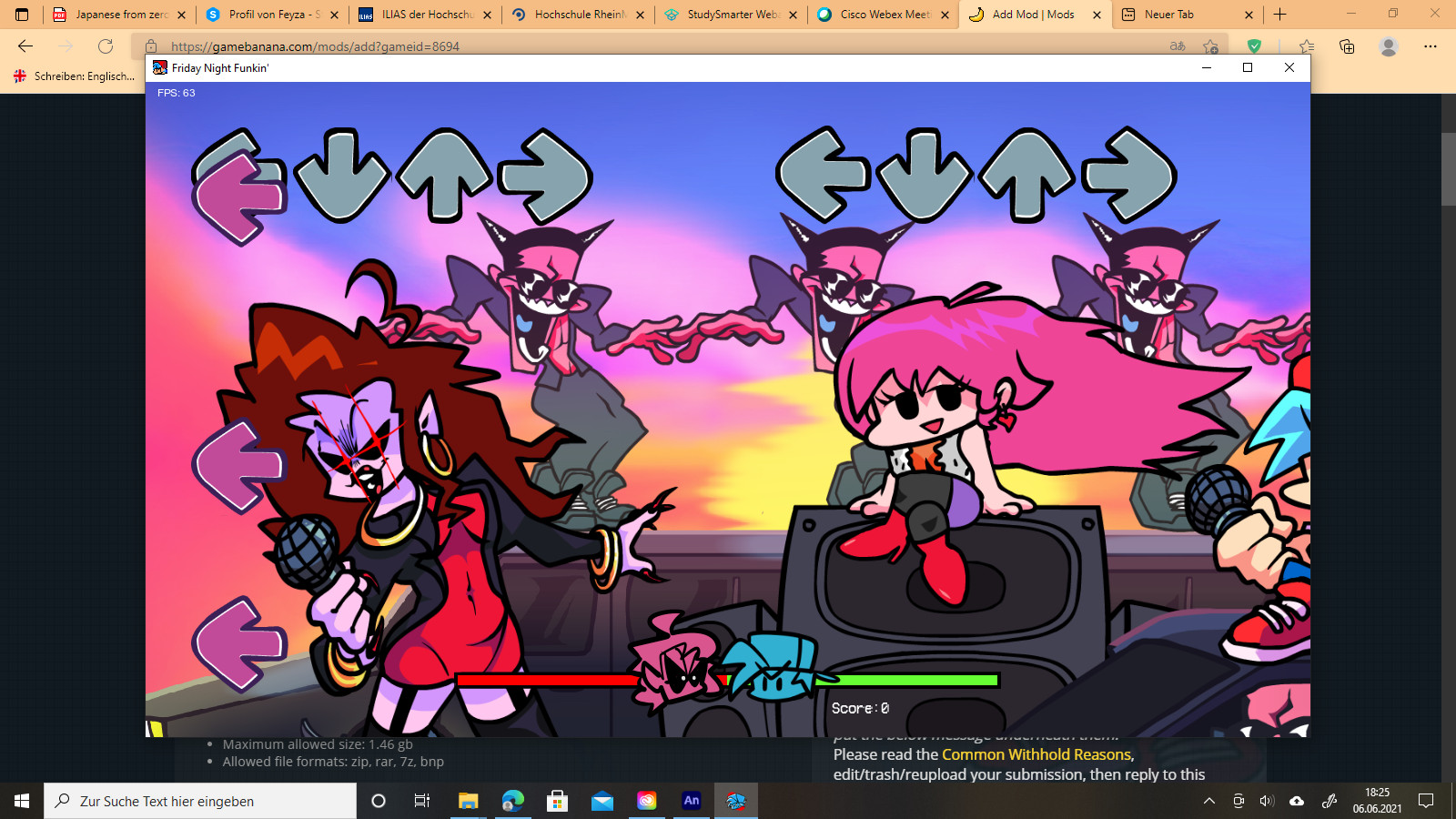1456x819 pixels.
Task: Open the user profile avatar icon
Action: pyautogui.click(x=1388, y=46)
